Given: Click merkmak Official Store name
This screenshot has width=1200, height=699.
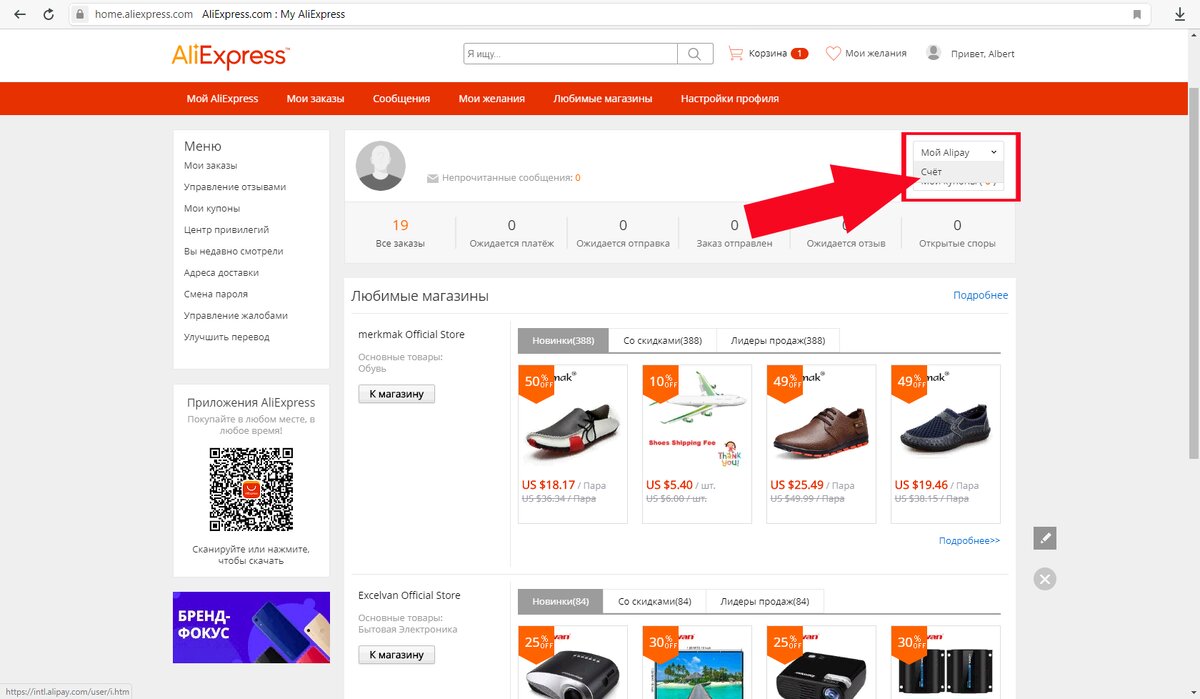Looking at the screenshot, I should 411,334.
